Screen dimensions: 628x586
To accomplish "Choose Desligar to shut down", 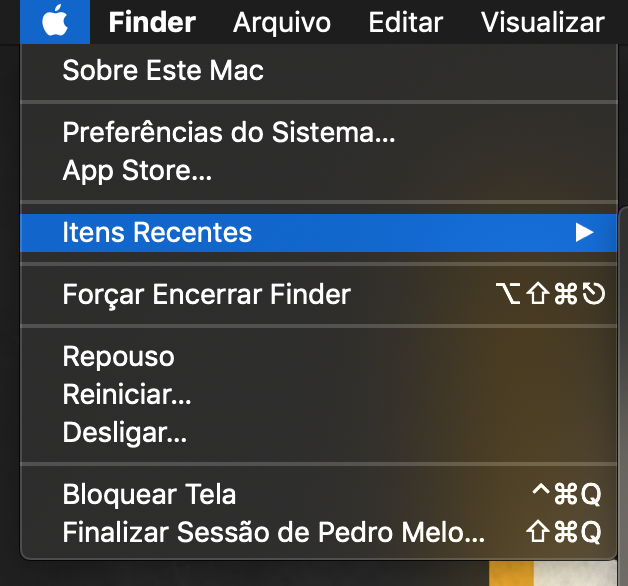I will coord(124,433).
